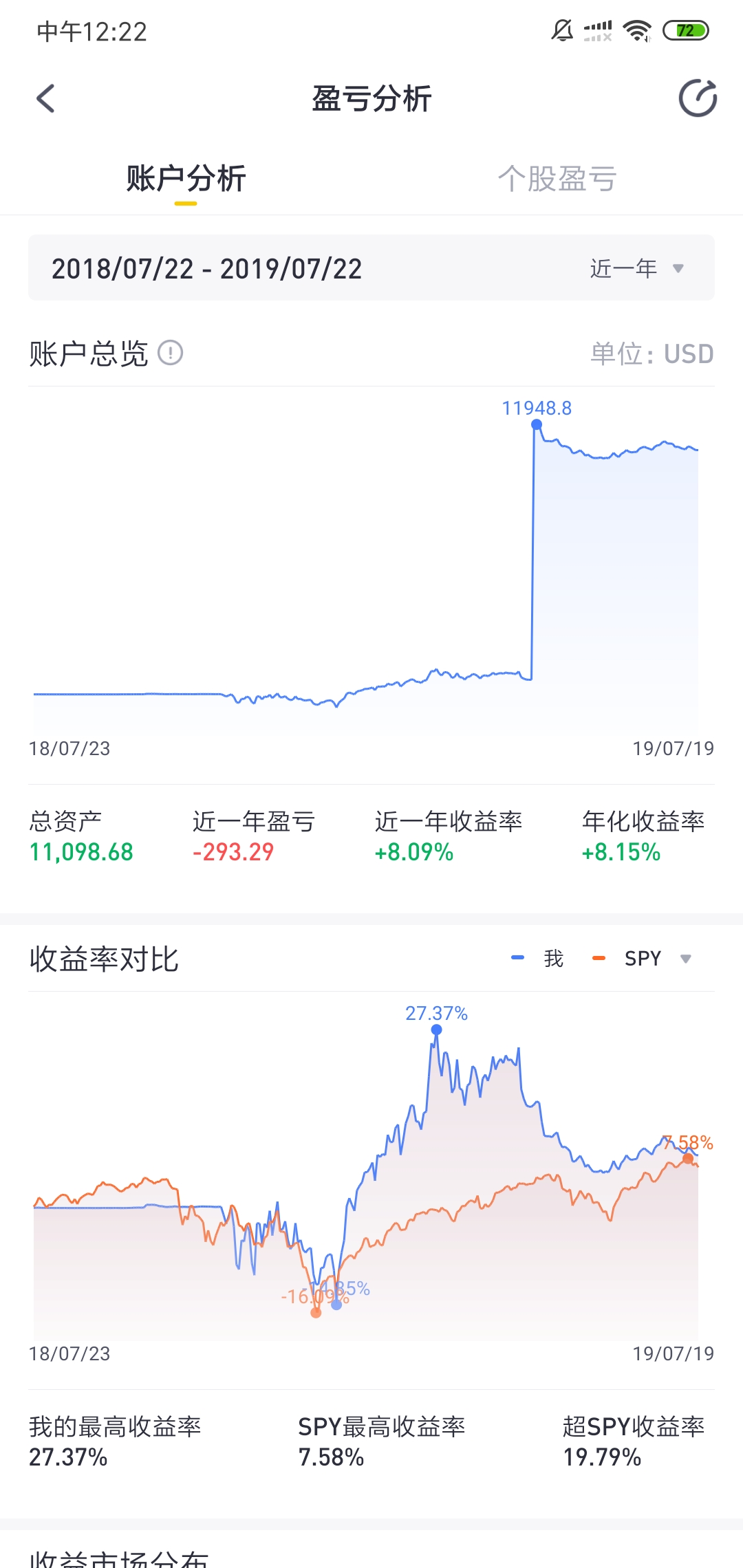Tap the refresh/share circular arrow icon
The width and height of the screenshot is (743, 1568).
click(x=698, y=98)
